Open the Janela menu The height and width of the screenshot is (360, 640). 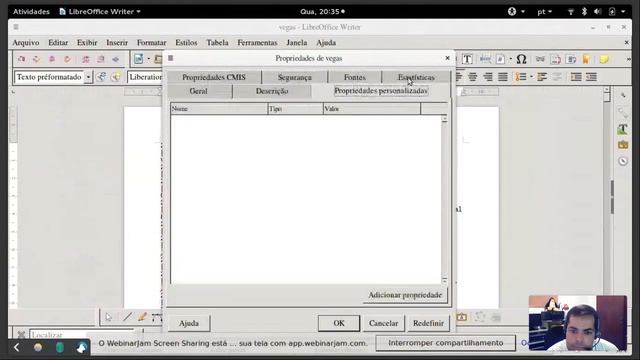pos(297,42)
